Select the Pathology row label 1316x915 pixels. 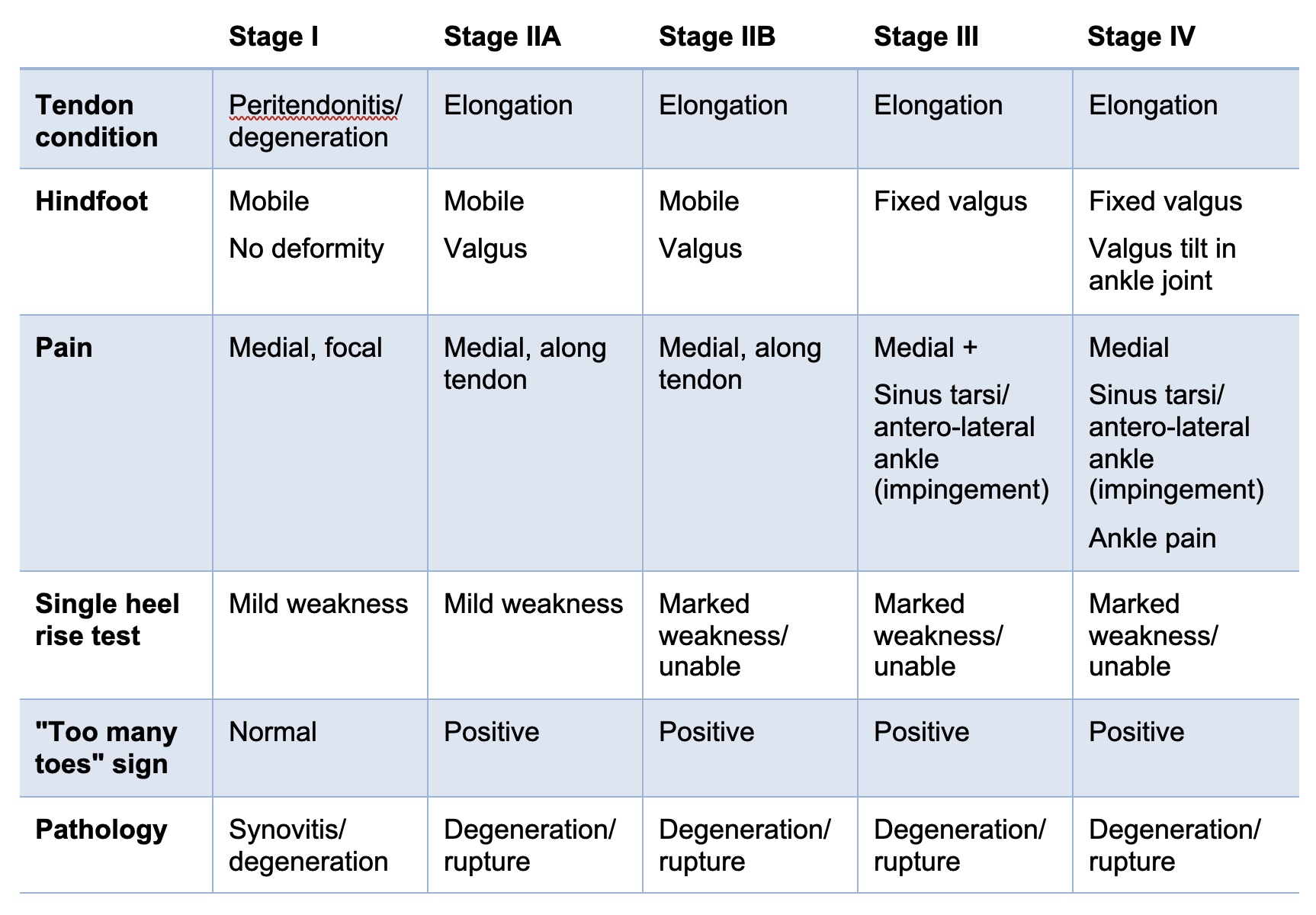pos(101,830)
